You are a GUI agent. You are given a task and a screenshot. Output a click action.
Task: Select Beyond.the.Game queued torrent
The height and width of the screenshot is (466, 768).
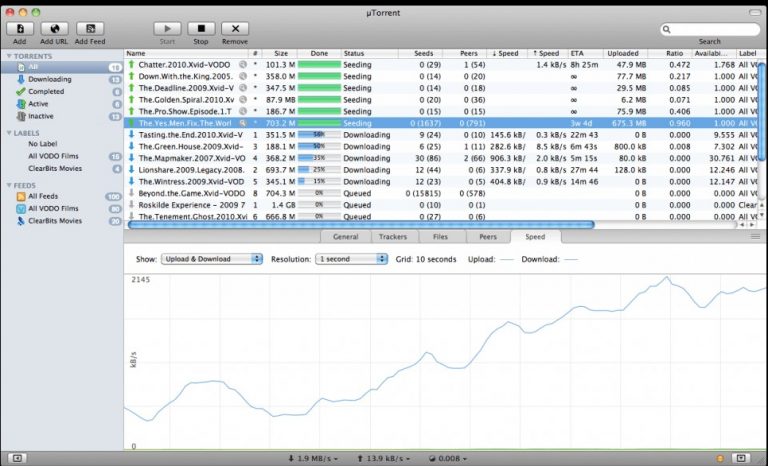click(441, 194)
